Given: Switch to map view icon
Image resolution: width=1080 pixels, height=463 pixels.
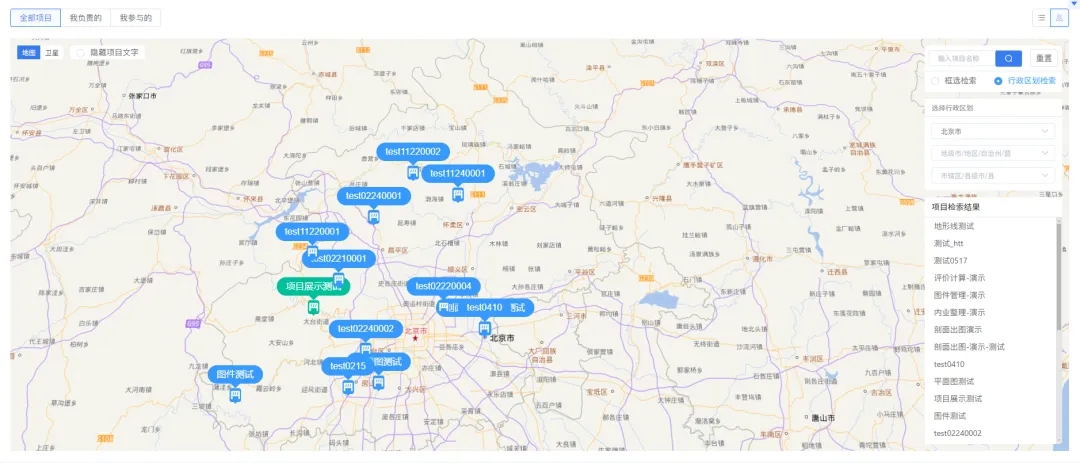Looking at the screenshot, I should point(1059,18).
